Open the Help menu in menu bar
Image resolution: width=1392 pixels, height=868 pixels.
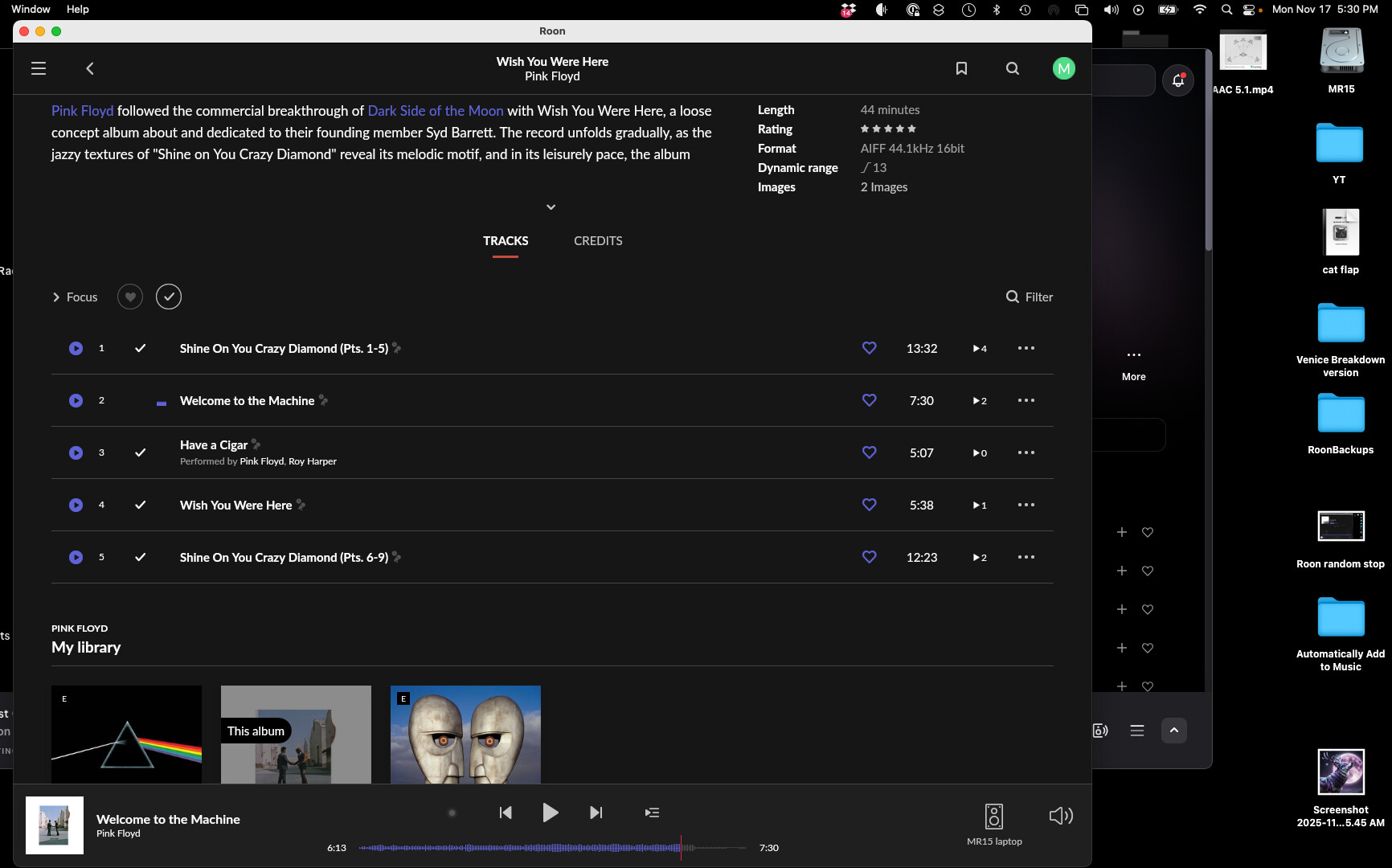(x=77, y=9)
